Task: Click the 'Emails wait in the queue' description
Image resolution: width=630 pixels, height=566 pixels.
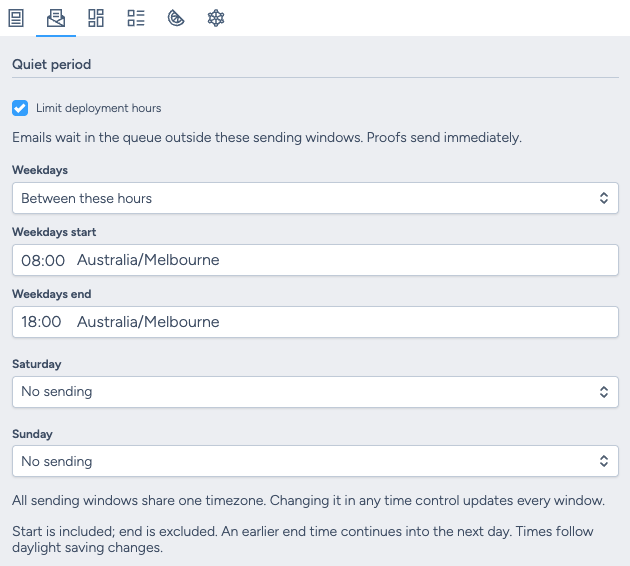Action: (x=267, y=137)
